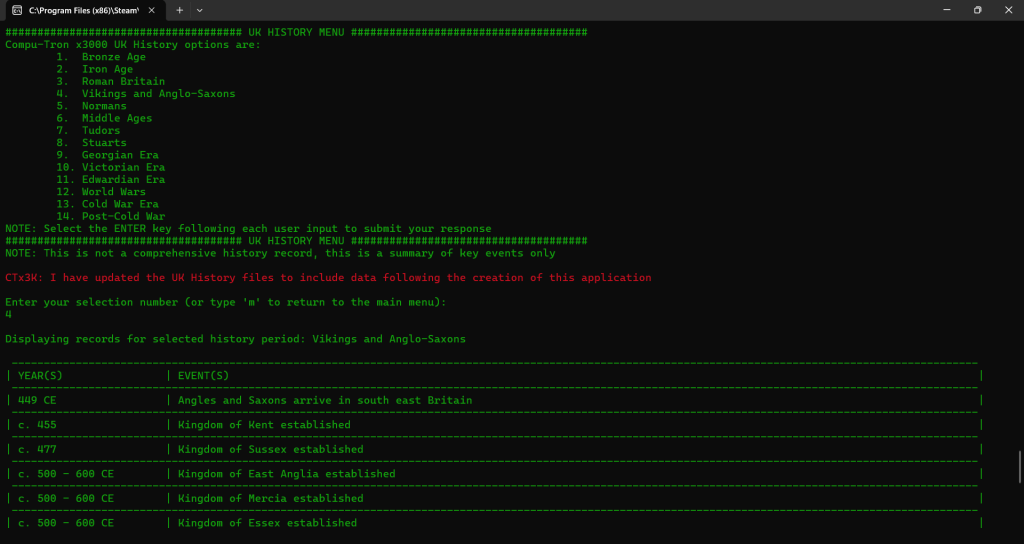Image resolution: width=1024 pixels, height=544 pixels.
Task: Click the terminal icon in the tab
Action: click(17, 10)
